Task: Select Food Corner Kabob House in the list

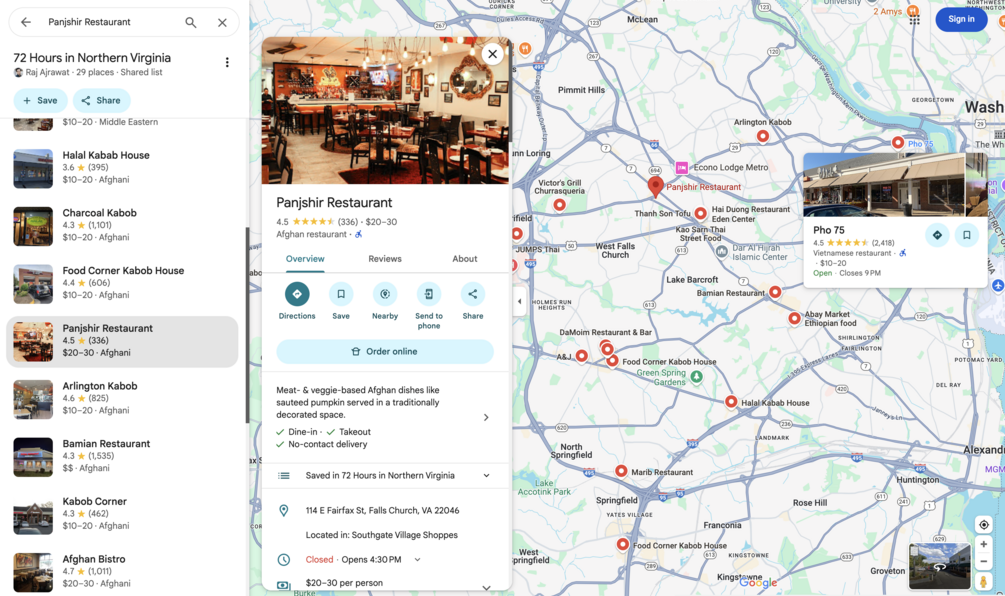Action: tap(122, 283)
